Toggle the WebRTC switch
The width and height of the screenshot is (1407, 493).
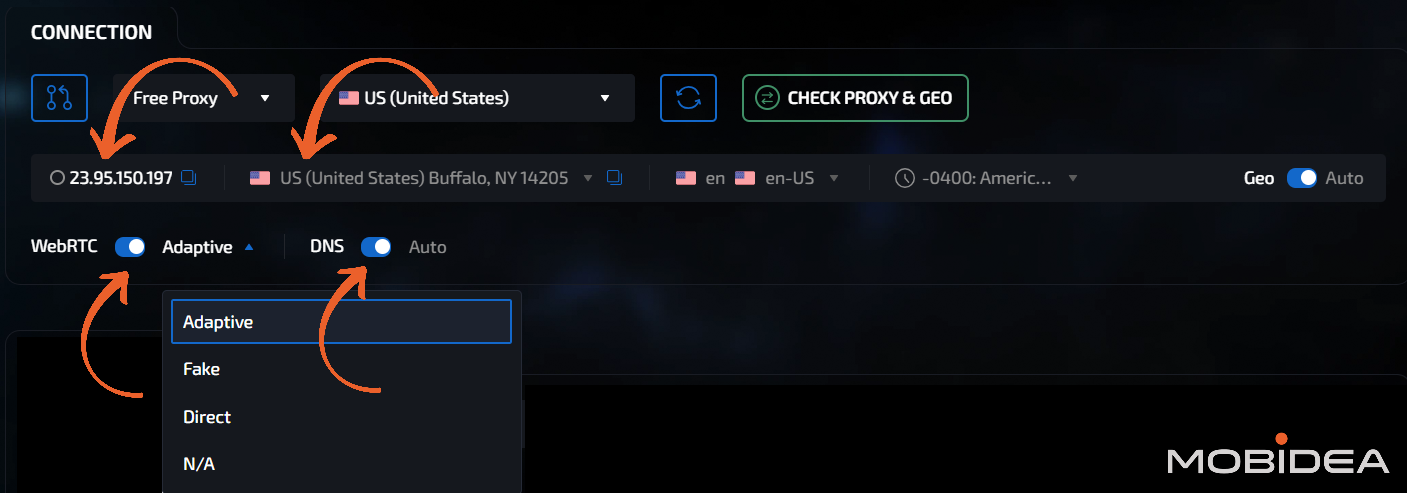(x=130, y=247)
